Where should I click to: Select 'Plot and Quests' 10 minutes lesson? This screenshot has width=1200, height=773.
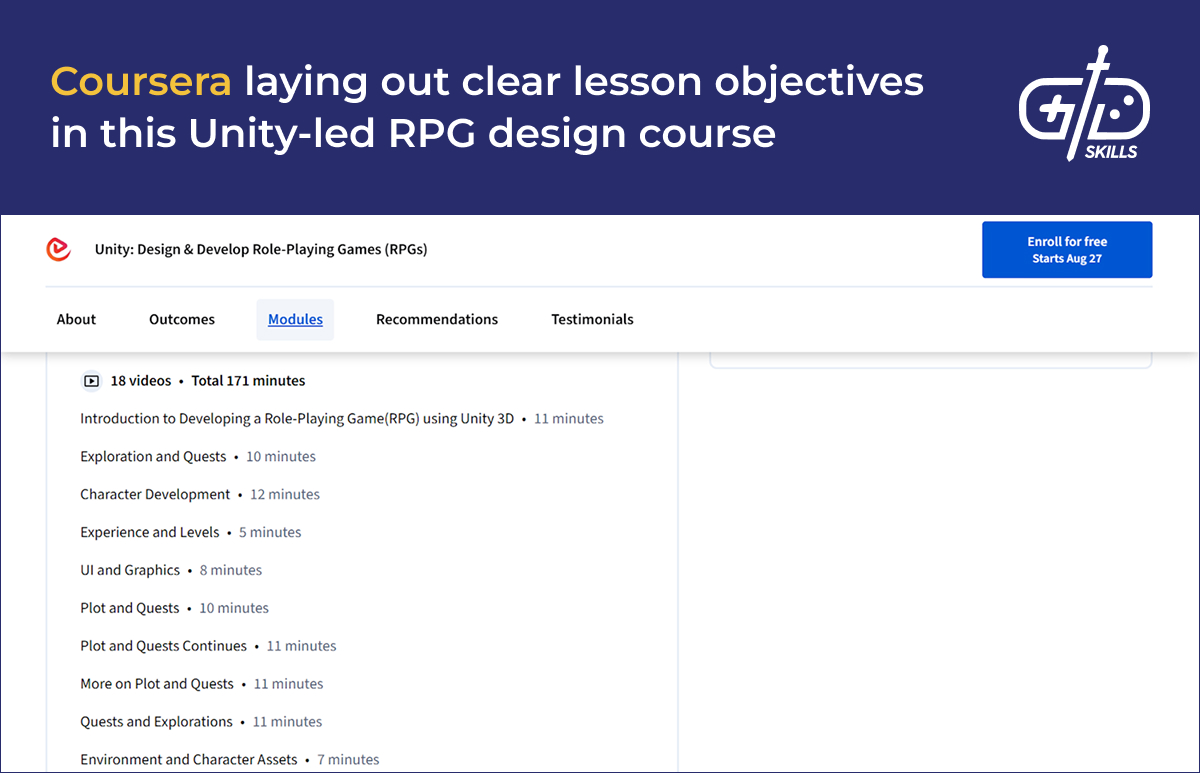coord(175,609)
